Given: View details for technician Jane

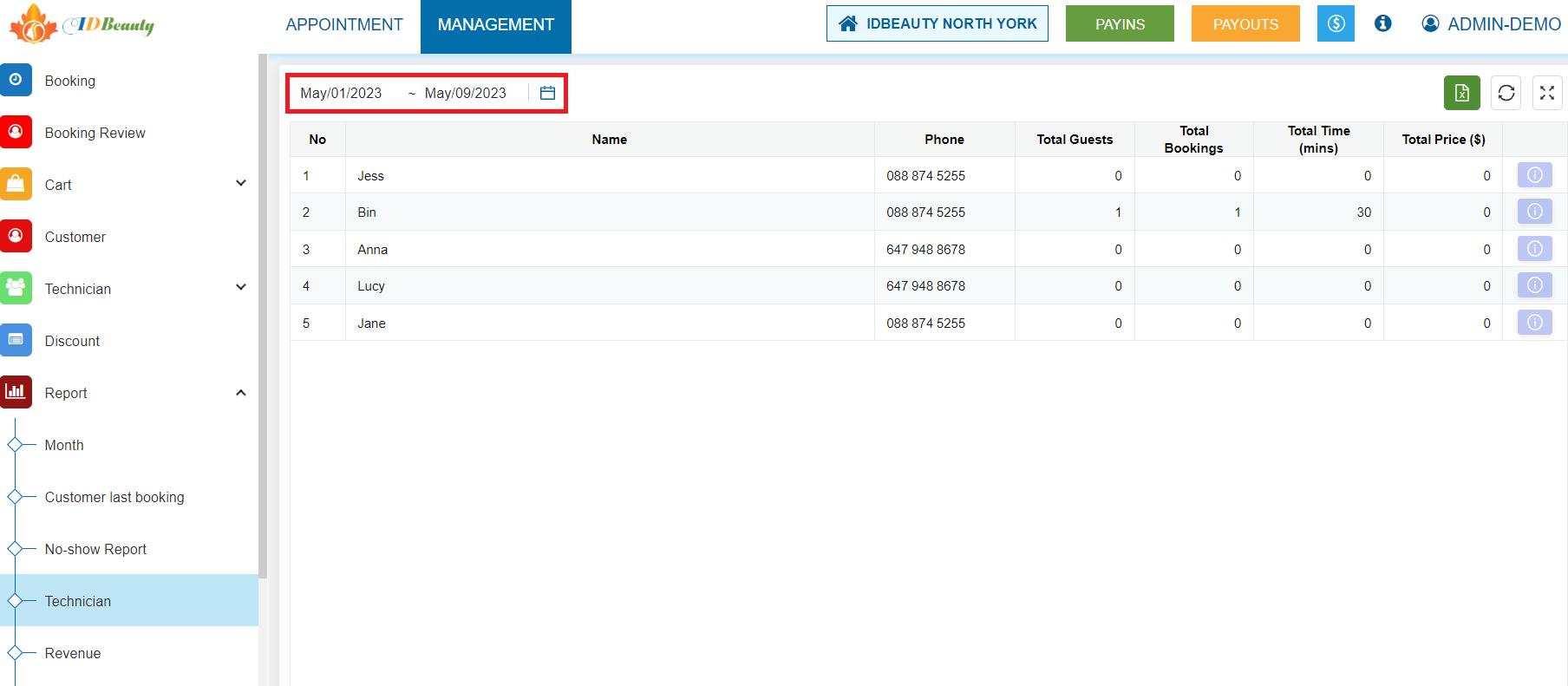Looking at the screenshot, I should tap(1535, 323).
